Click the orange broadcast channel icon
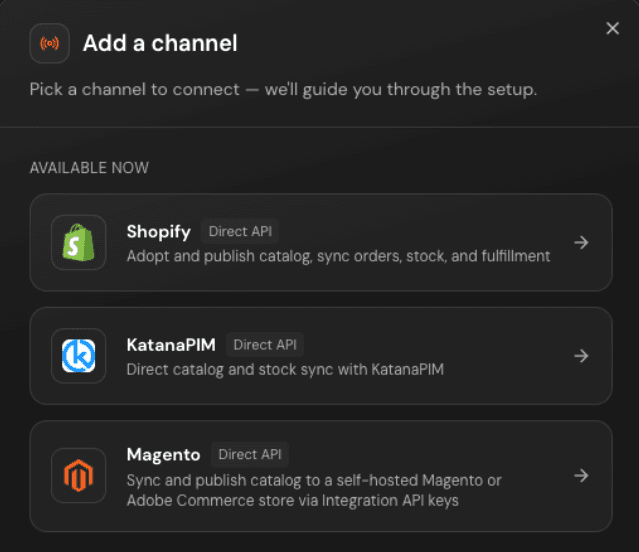The image size is (639, 552). 49,43
